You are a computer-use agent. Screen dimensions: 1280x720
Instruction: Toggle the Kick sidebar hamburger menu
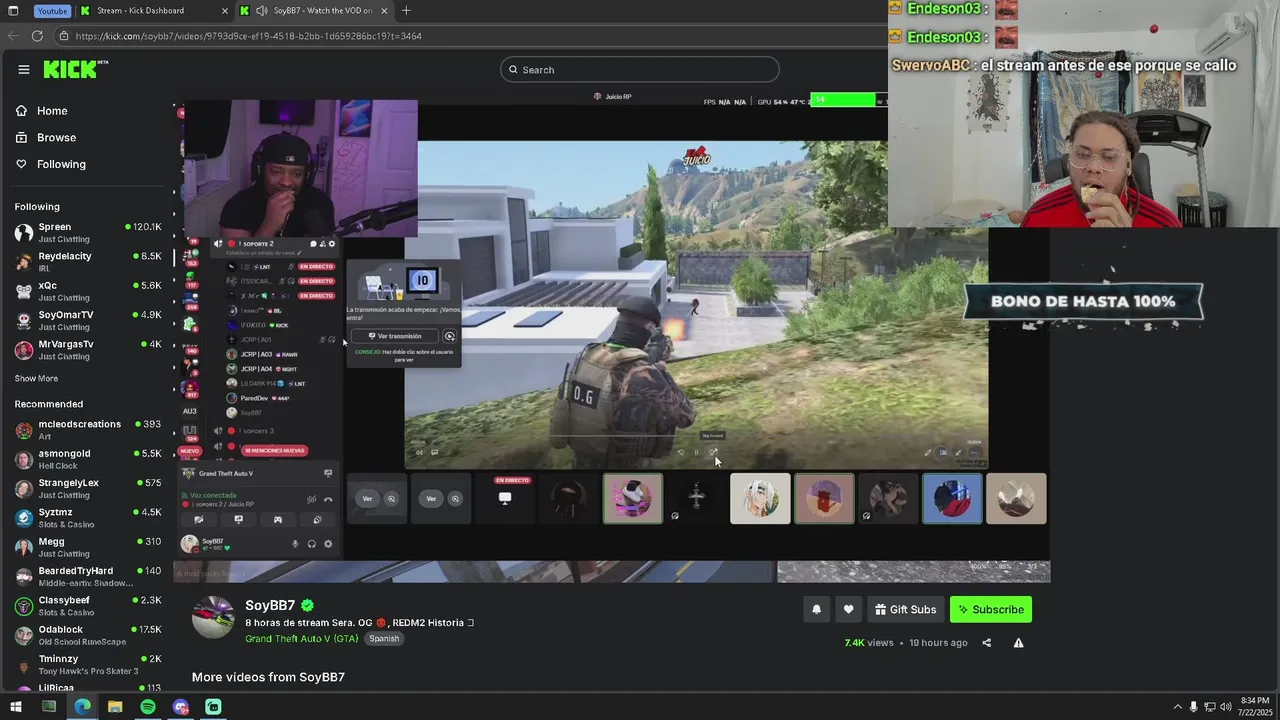pos(24,69)
